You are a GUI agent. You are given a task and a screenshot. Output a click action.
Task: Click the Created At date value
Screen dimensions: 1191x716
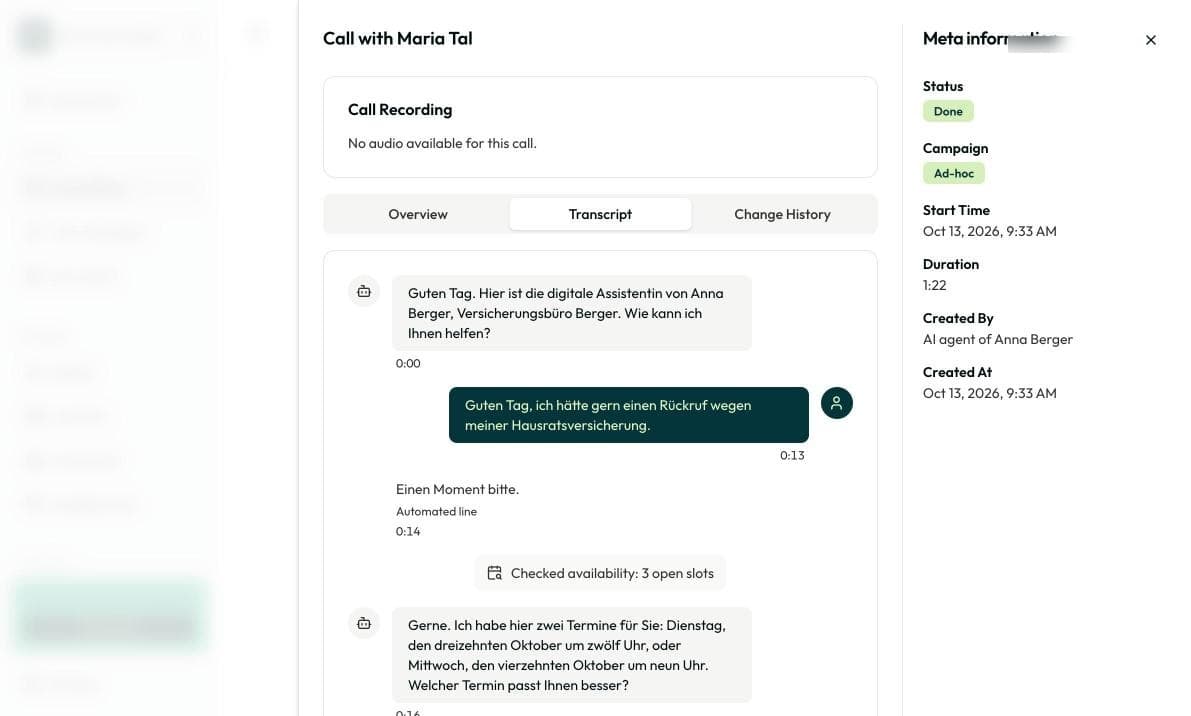[x=990, y=393]
